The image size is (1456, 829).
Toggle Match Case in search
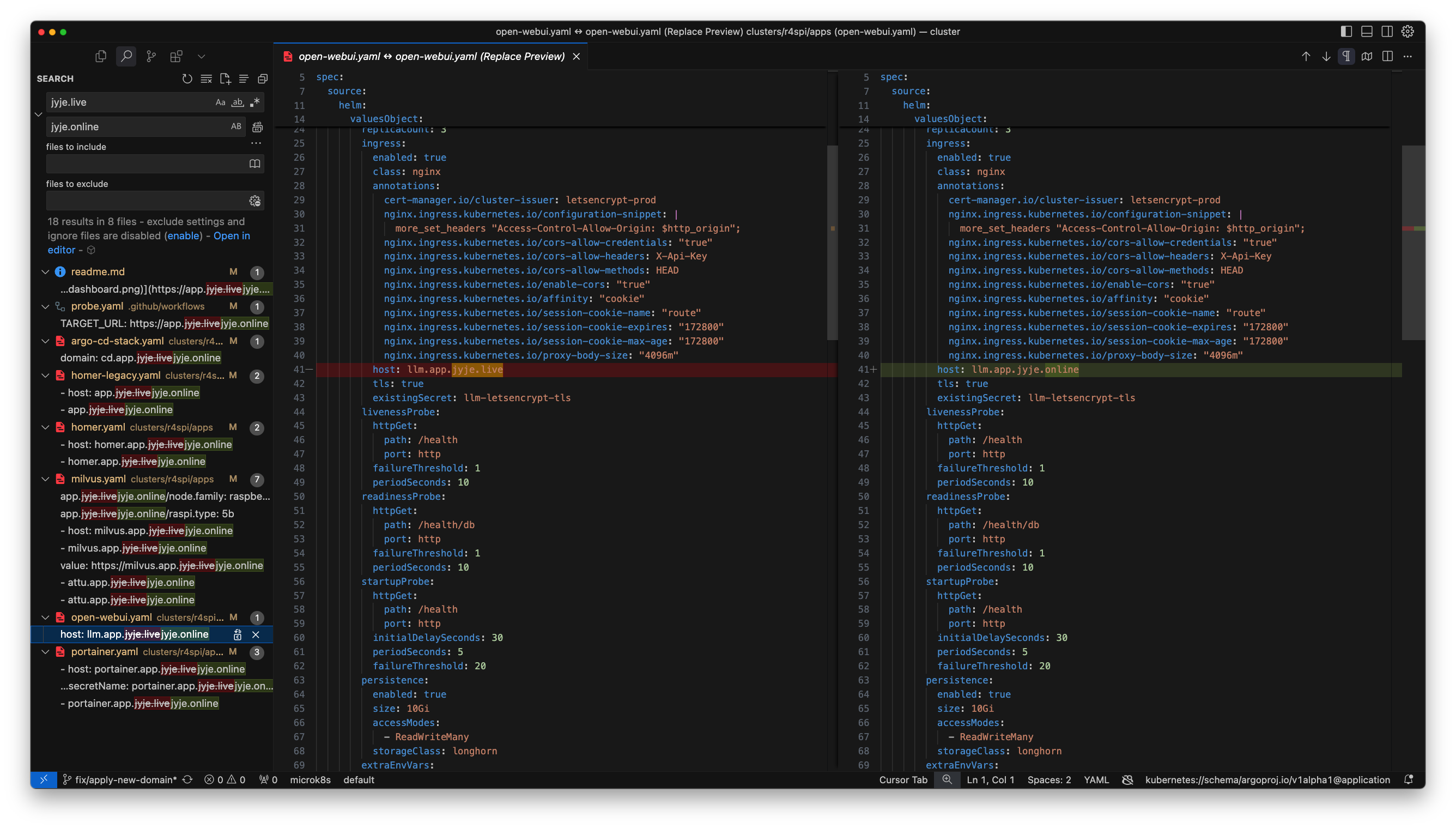pyautogui.click(x=220, y=102)
